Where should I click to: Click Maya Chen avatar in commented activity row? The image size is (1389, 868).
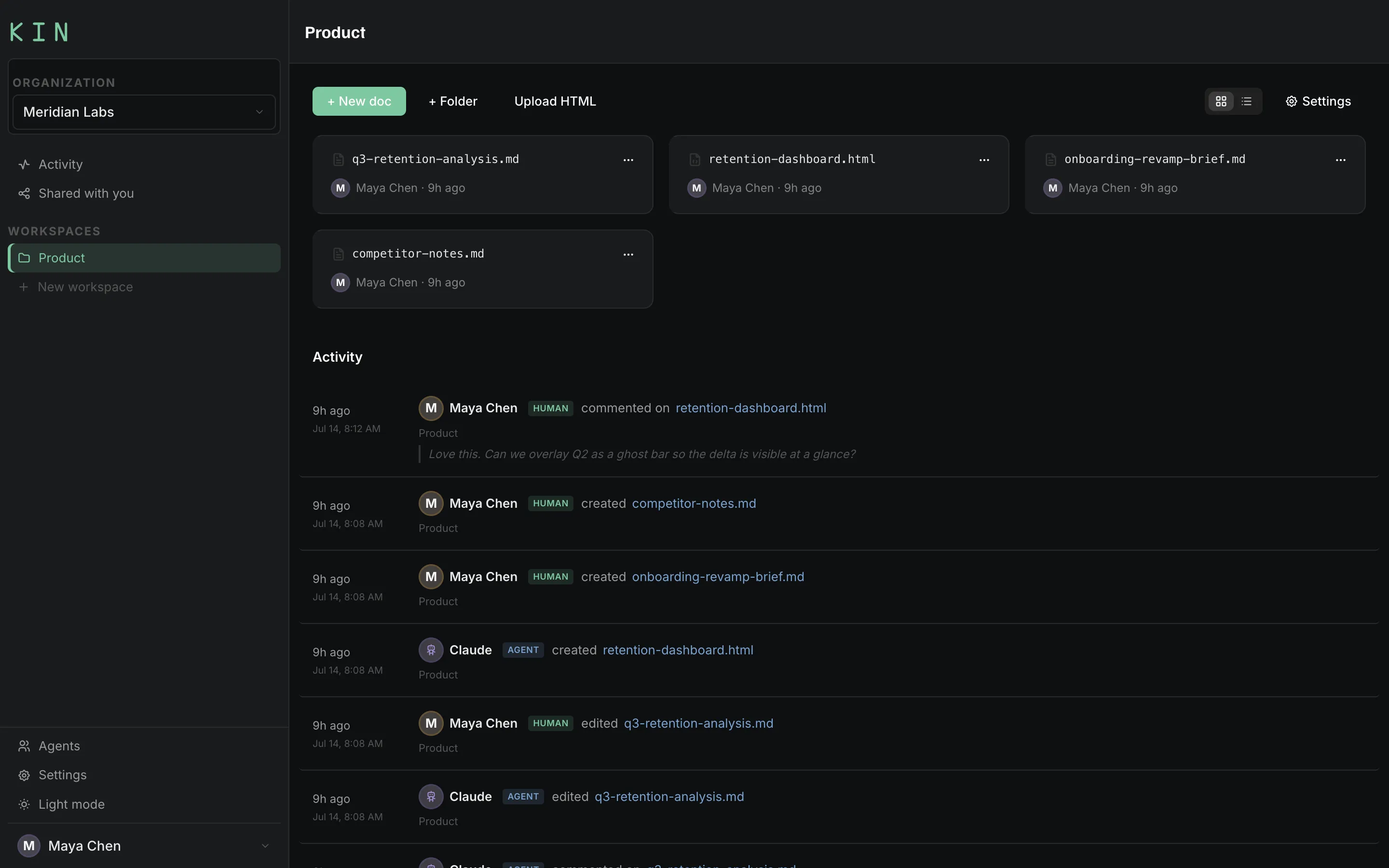click(x=431, y=408)
